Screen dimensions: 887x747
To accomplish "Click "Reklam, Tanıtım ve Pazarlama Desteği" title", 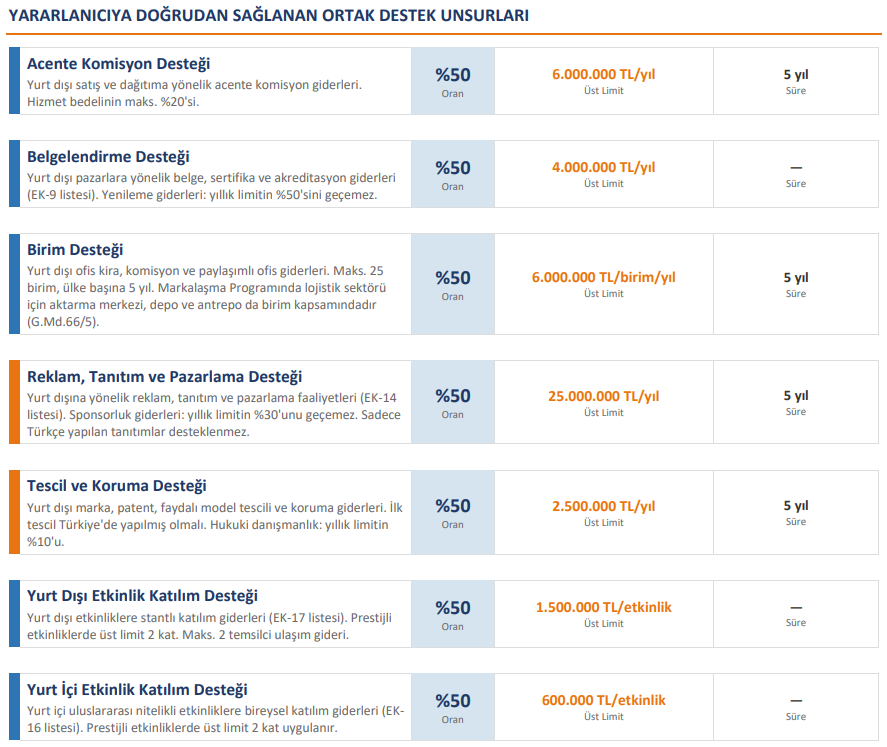I will (164, 377).
